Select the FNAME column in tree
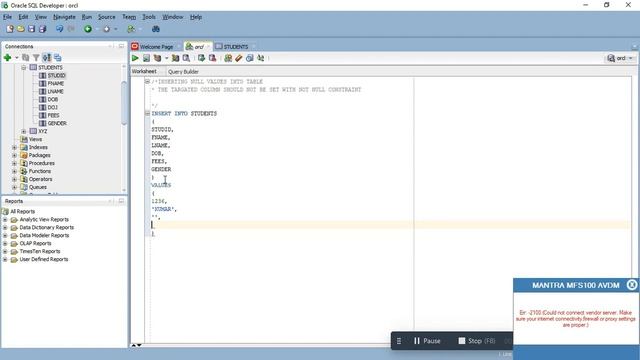The width and height of the screenshot is (640, 360). pyautogui.click(x=56, y=83)
